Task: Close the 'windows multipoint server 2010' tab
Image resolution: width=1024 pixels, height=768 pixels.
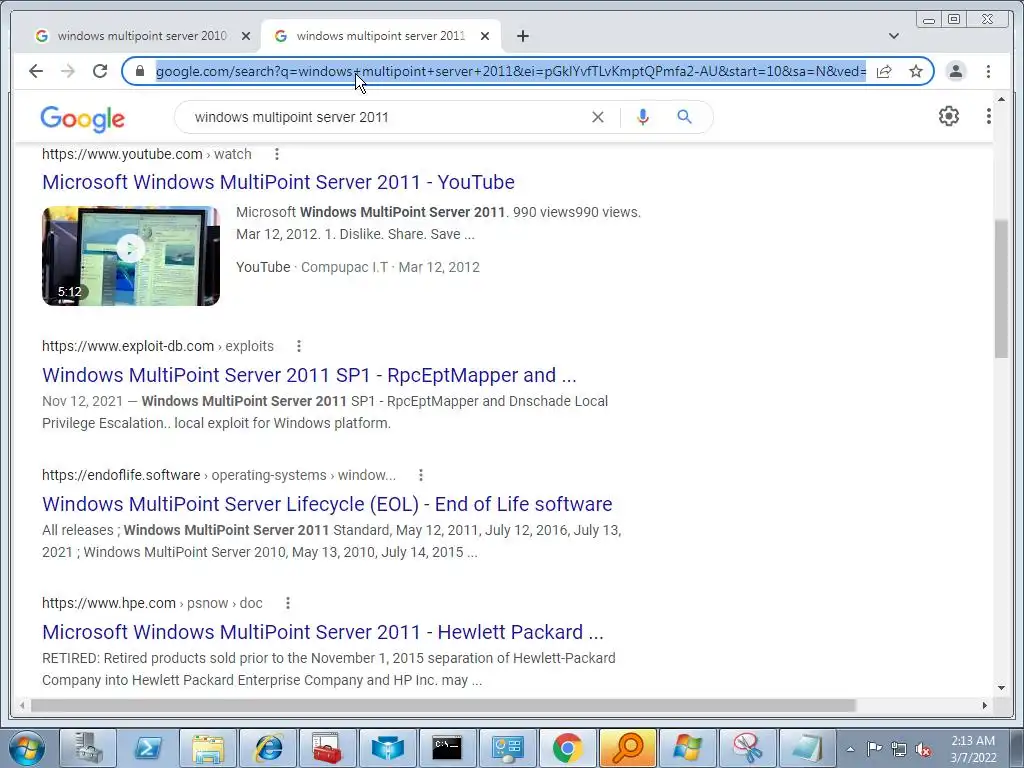Action: pyautogui.click(x=246, y=36)
